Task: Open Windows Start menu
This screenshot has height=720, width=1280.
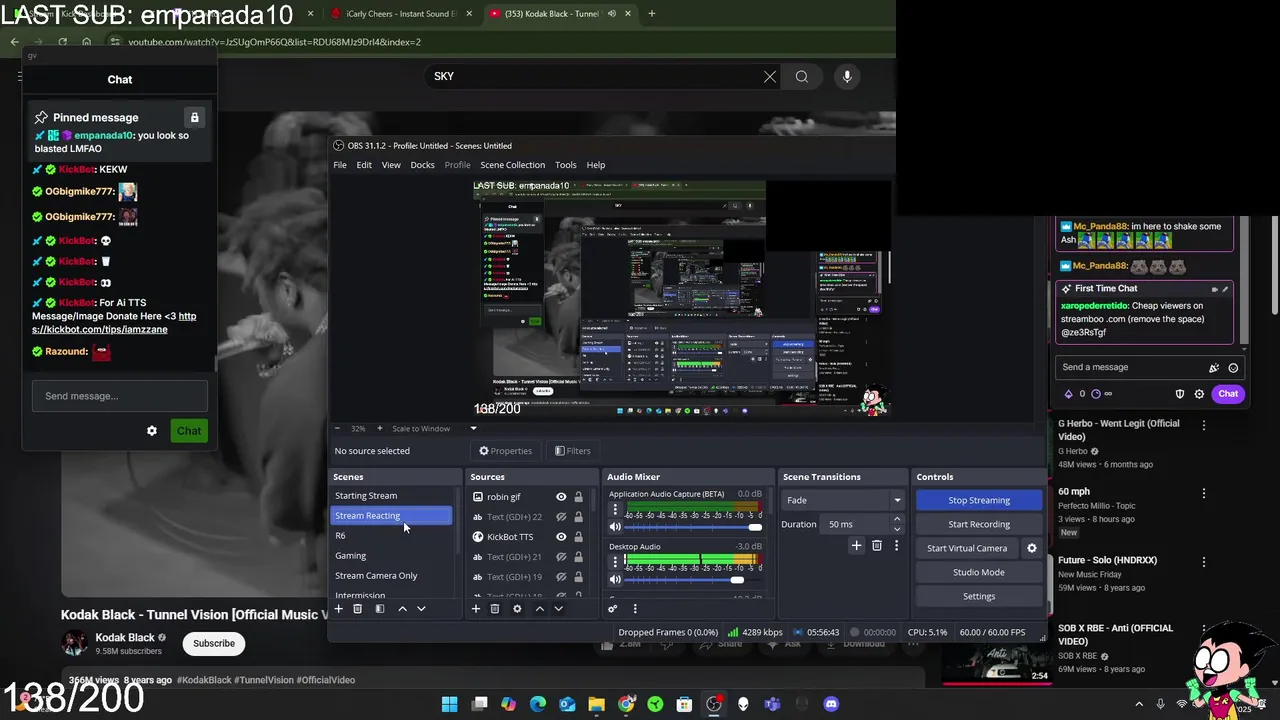Action: [x=450, y=704]
